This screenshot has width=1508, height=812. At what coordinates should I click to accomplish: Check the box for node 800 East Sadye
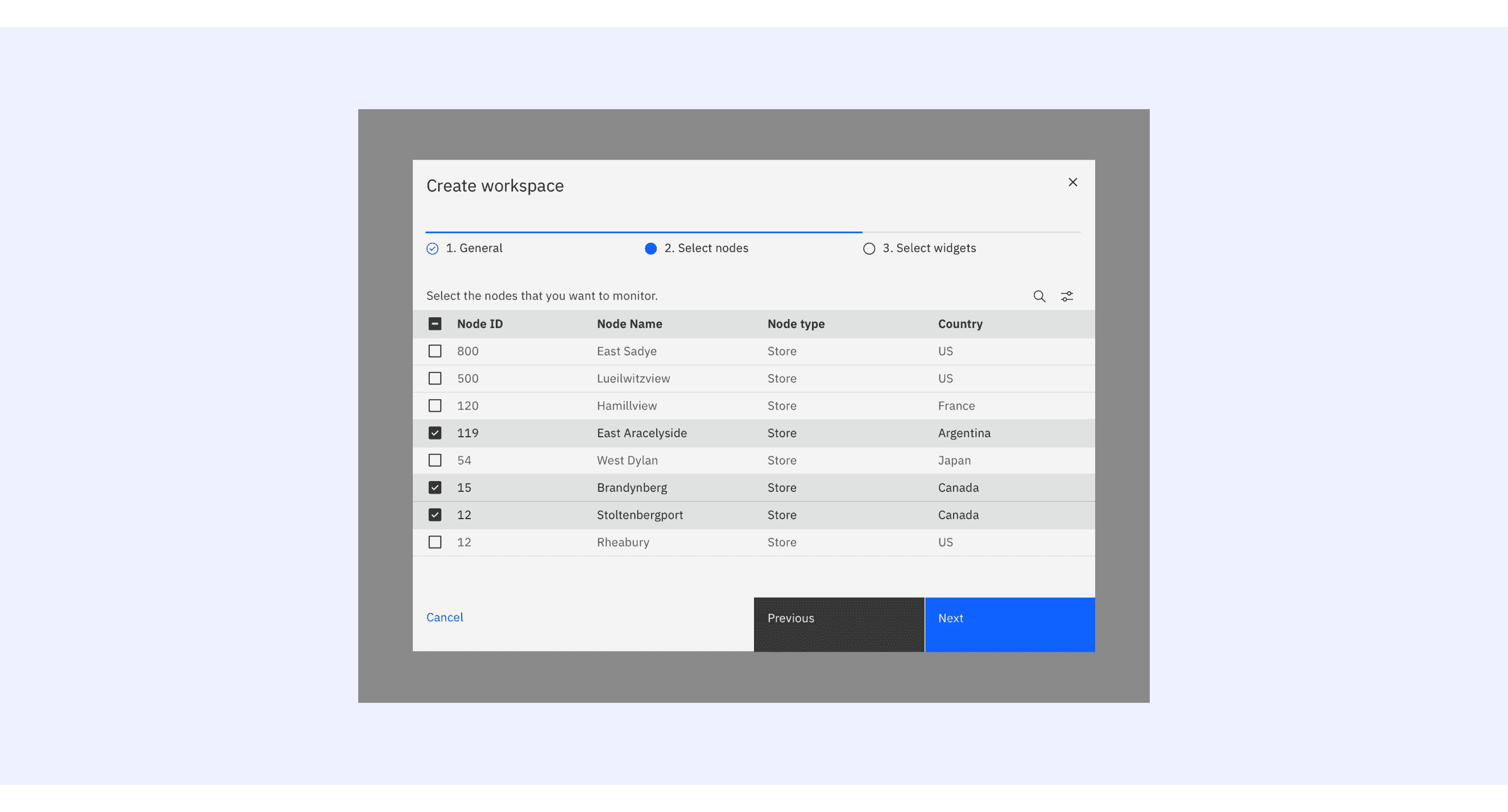(434, 351)
